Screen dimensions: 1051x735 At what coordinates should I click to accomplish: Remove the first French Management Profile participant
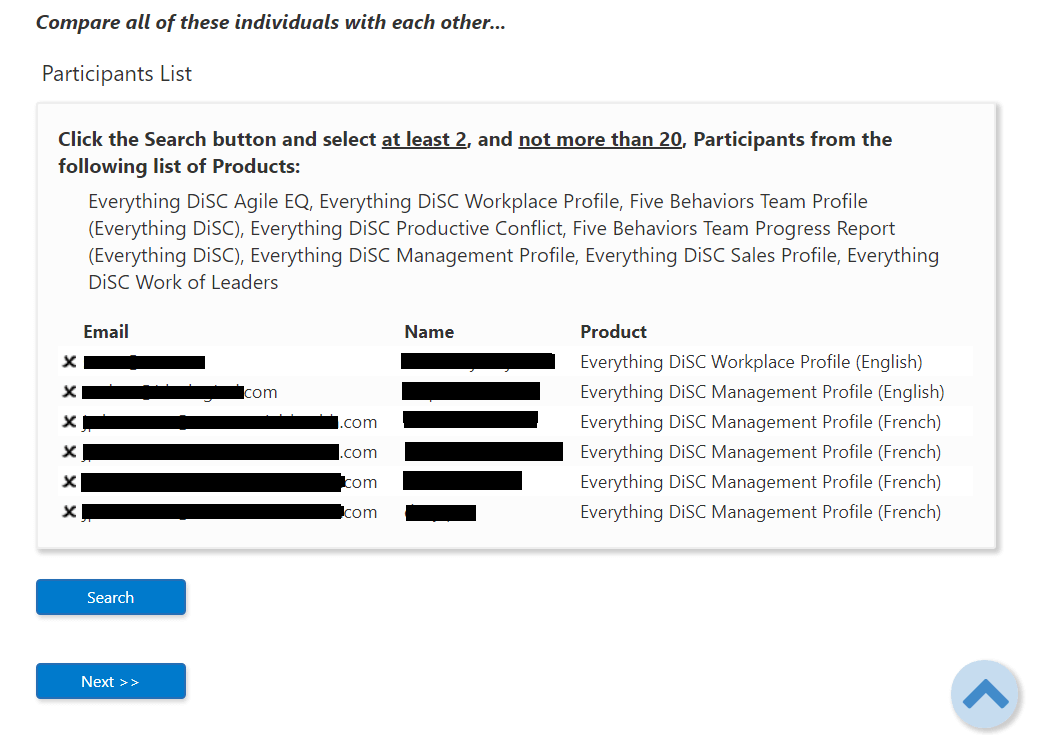[x=69, y=421]
